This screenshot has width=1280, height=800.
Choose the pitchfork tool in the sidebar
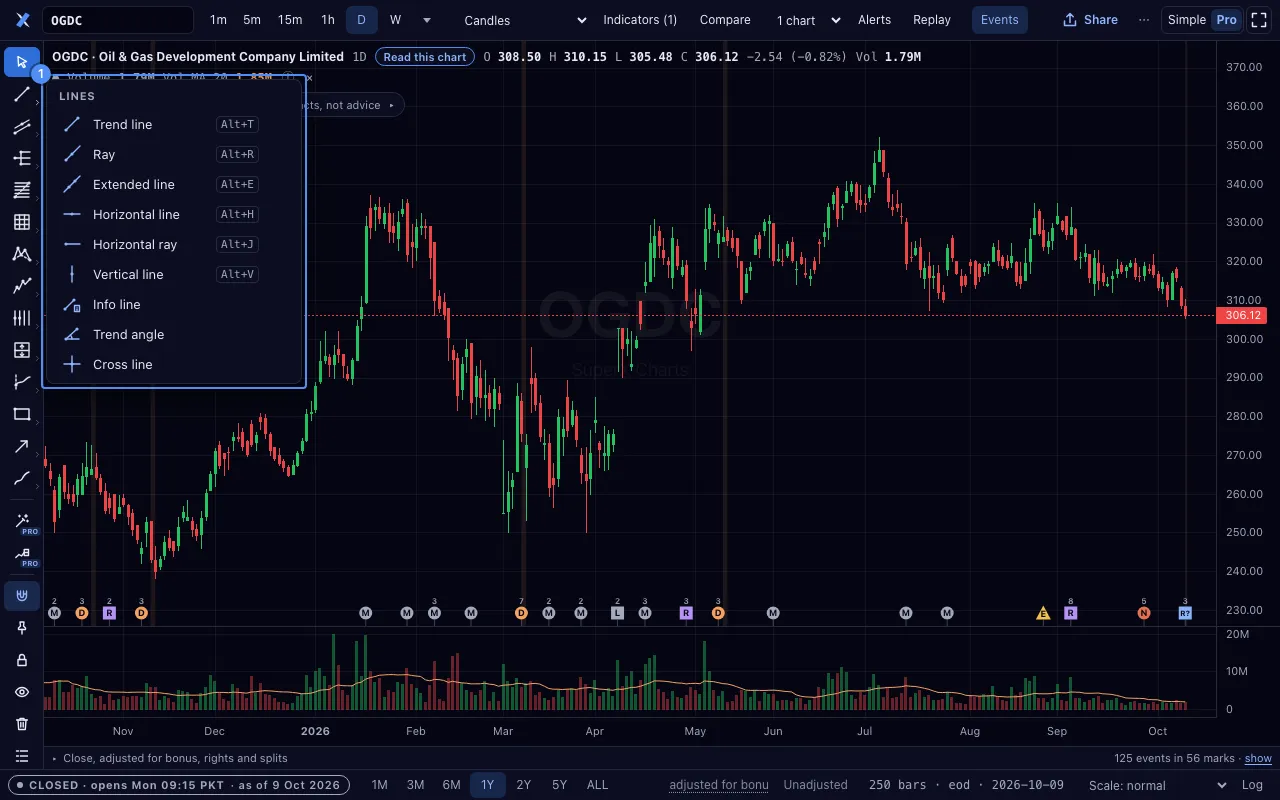pos(22,158)
